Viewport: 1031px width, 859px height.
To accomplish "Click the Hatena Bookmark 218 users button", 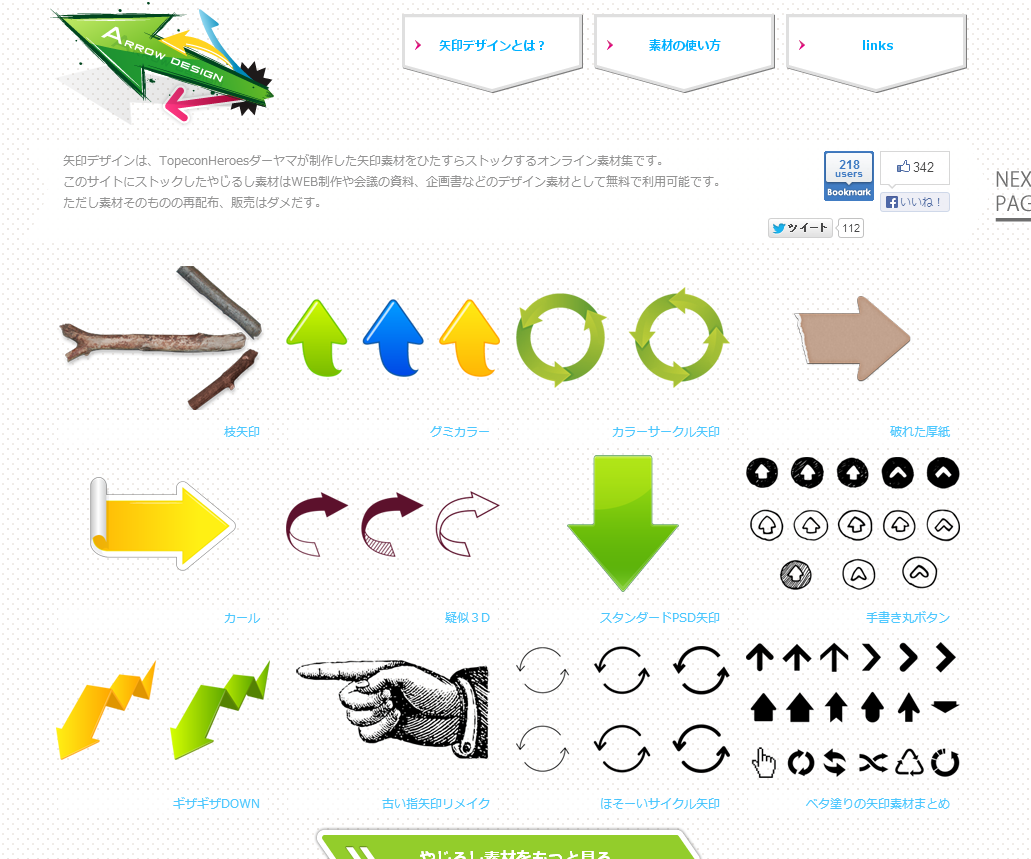I will [848, 176].
